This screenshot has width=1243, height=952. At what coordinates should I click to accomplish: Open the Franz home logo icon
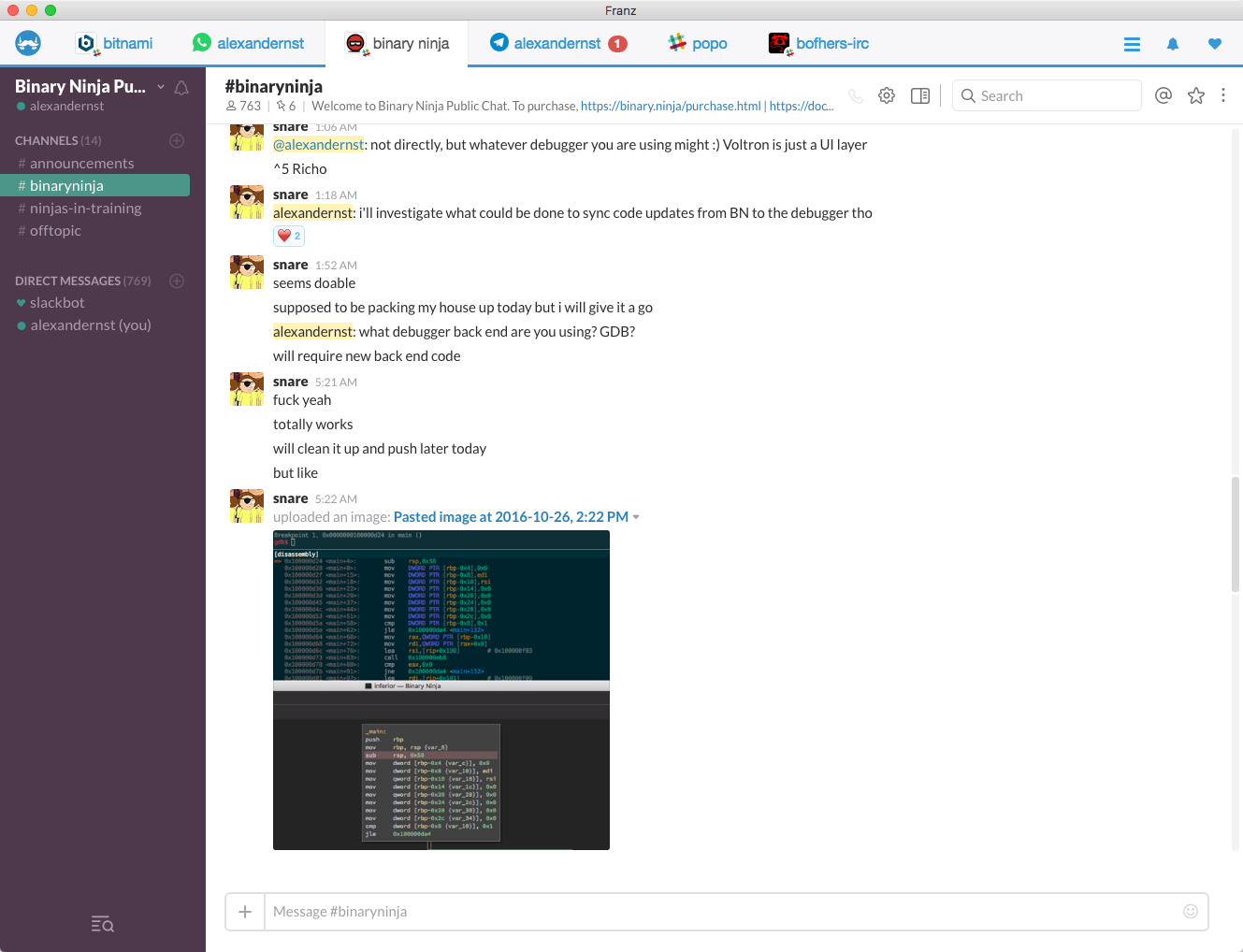tap(28, 43)
